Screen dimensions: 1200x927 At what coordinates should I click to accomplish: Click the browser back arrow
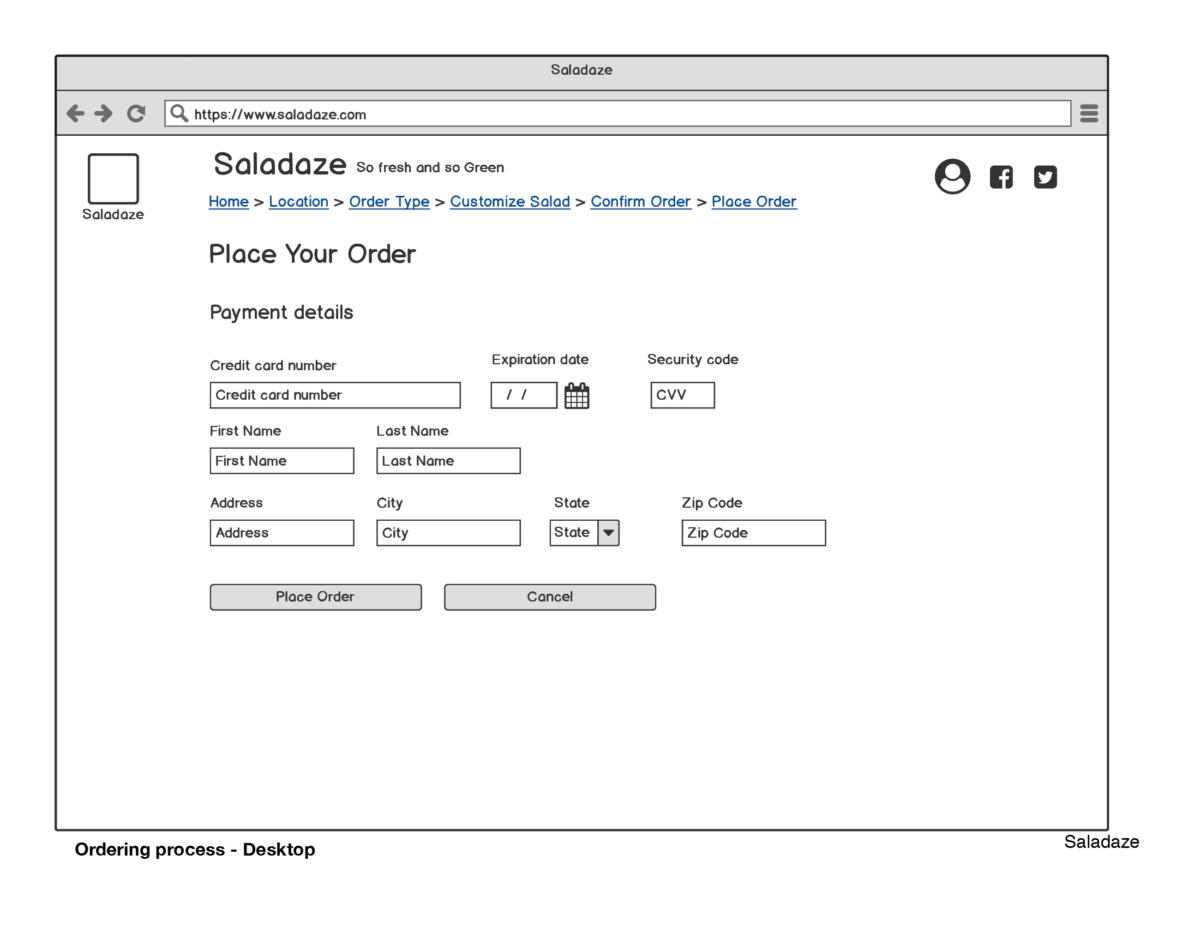pyautogui.click(x=75, y=114)
